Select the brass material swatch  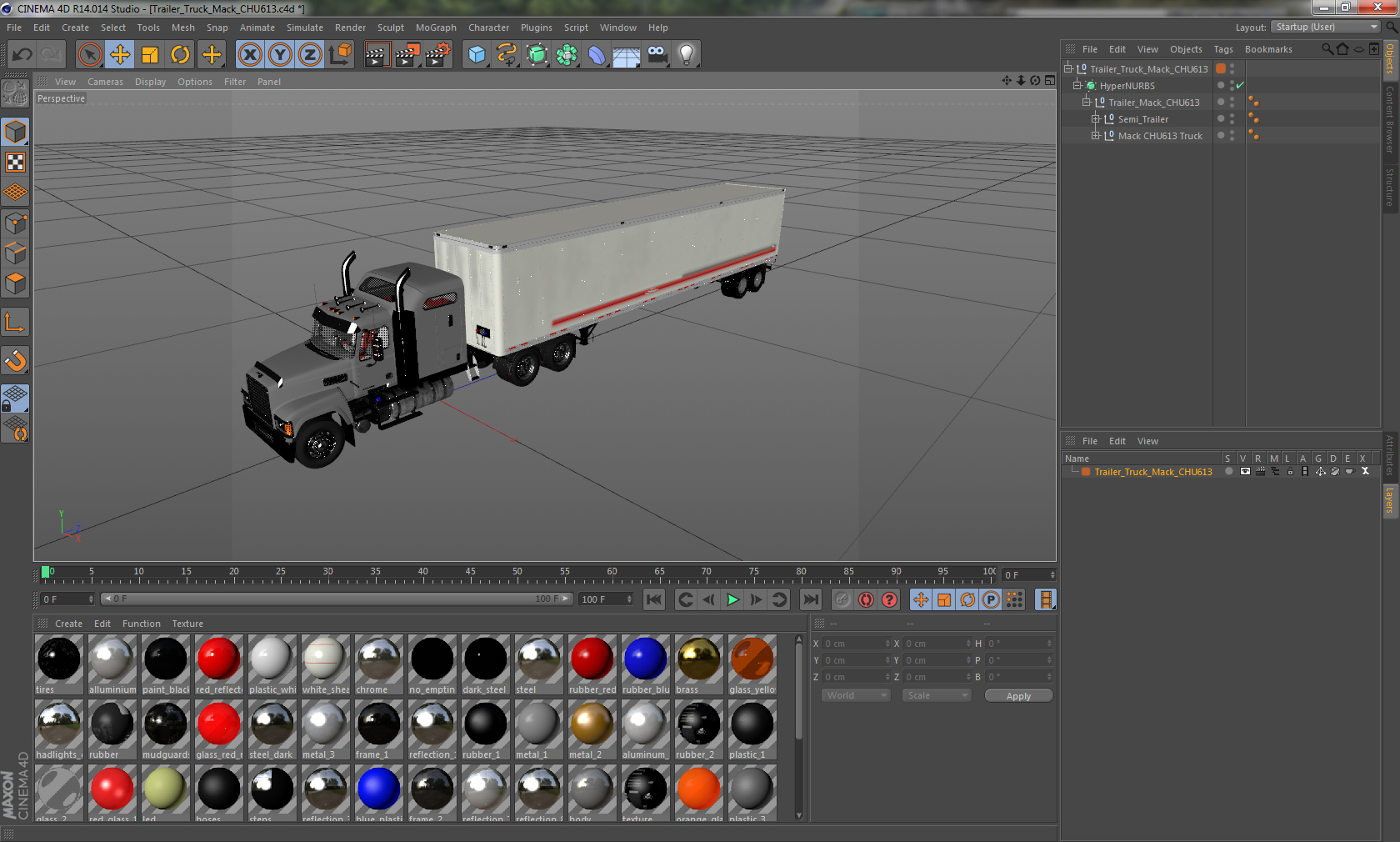699,664
